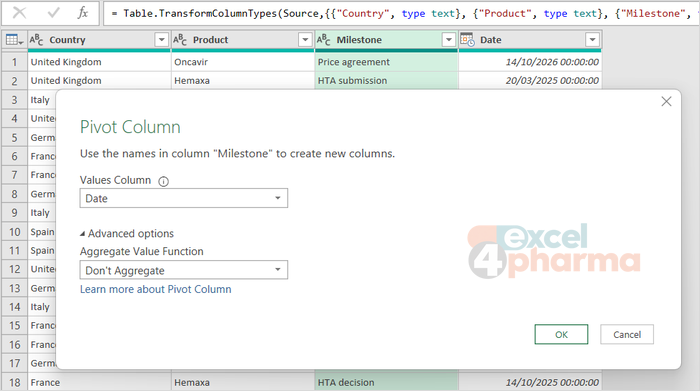Open the Product column filter dropdown

[305, 40]
